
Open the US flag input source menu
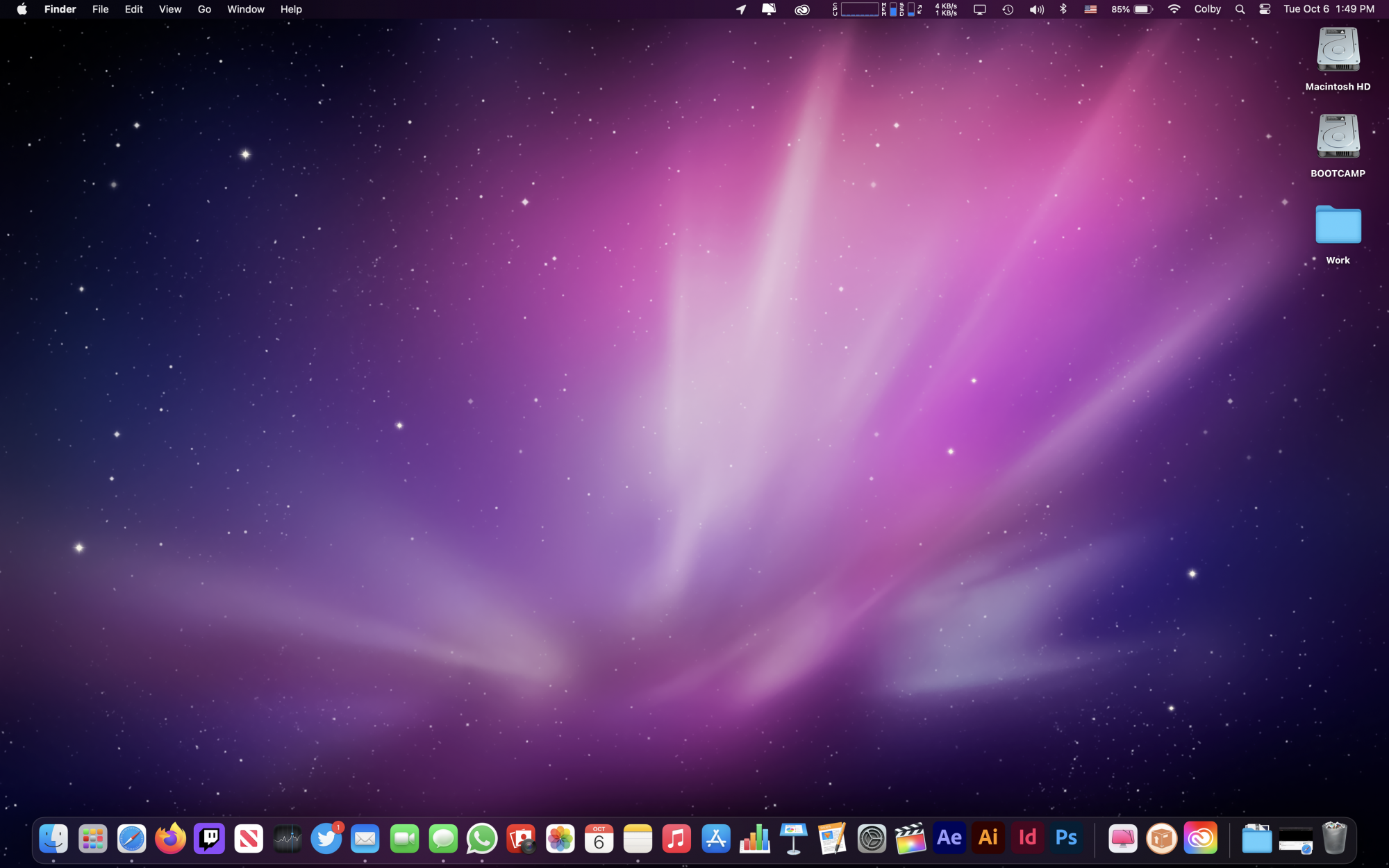[1090, 9]
